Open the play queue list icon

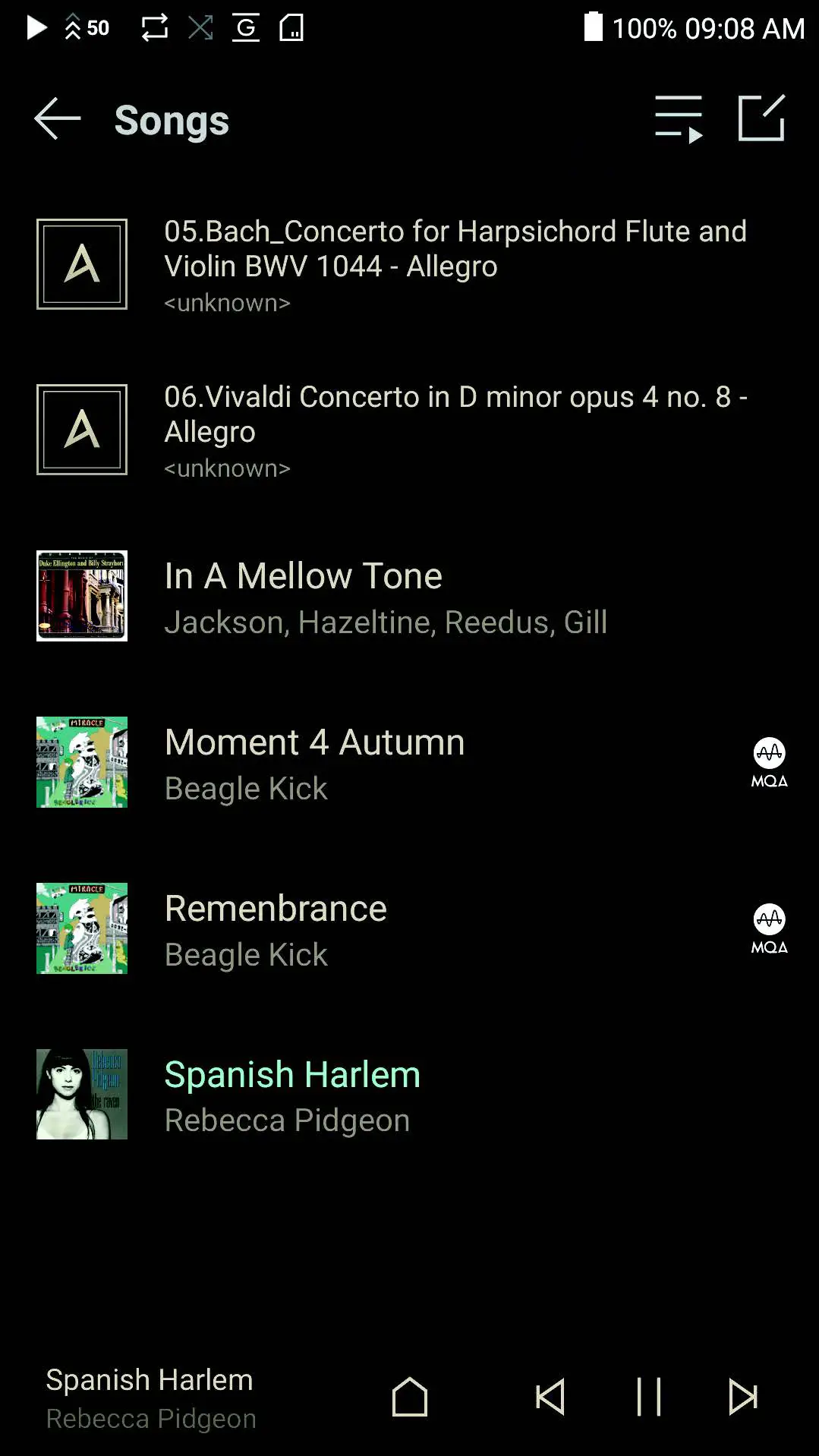679,119
